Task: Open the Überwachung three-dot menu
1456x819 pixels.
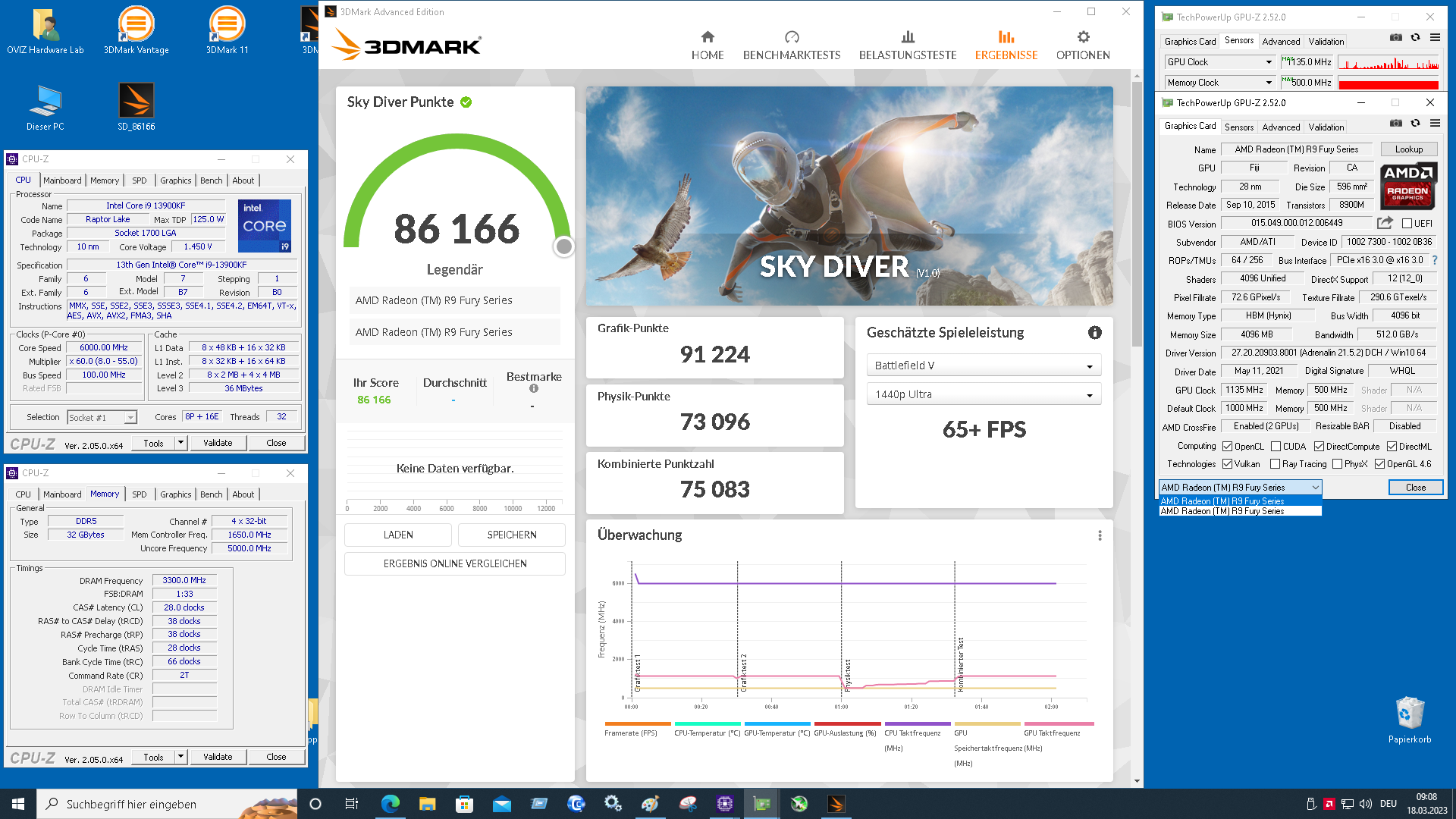Action: click(1100, 535)
